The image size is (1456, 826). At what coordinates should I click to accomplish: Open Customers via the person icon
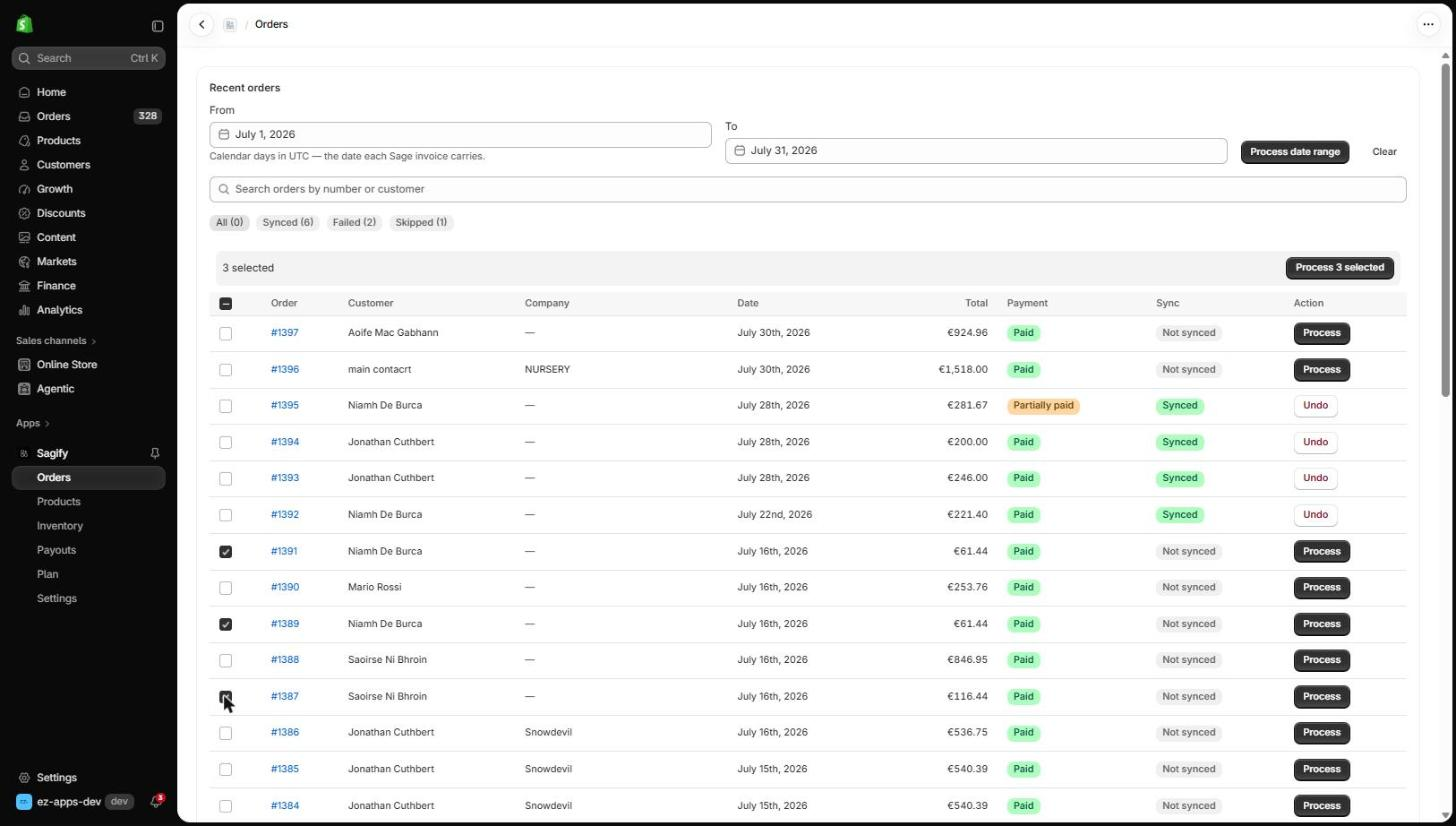[x=25, y=165]
